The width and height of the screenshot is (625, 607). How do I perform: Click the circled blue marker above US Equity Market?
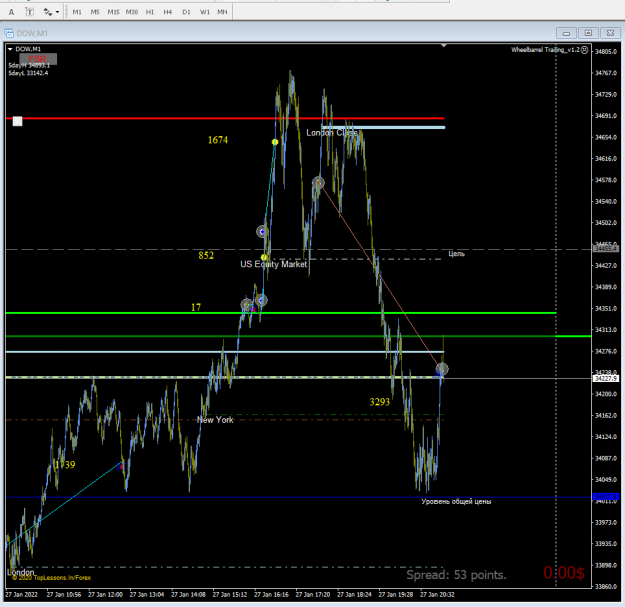tap(262, 232)
